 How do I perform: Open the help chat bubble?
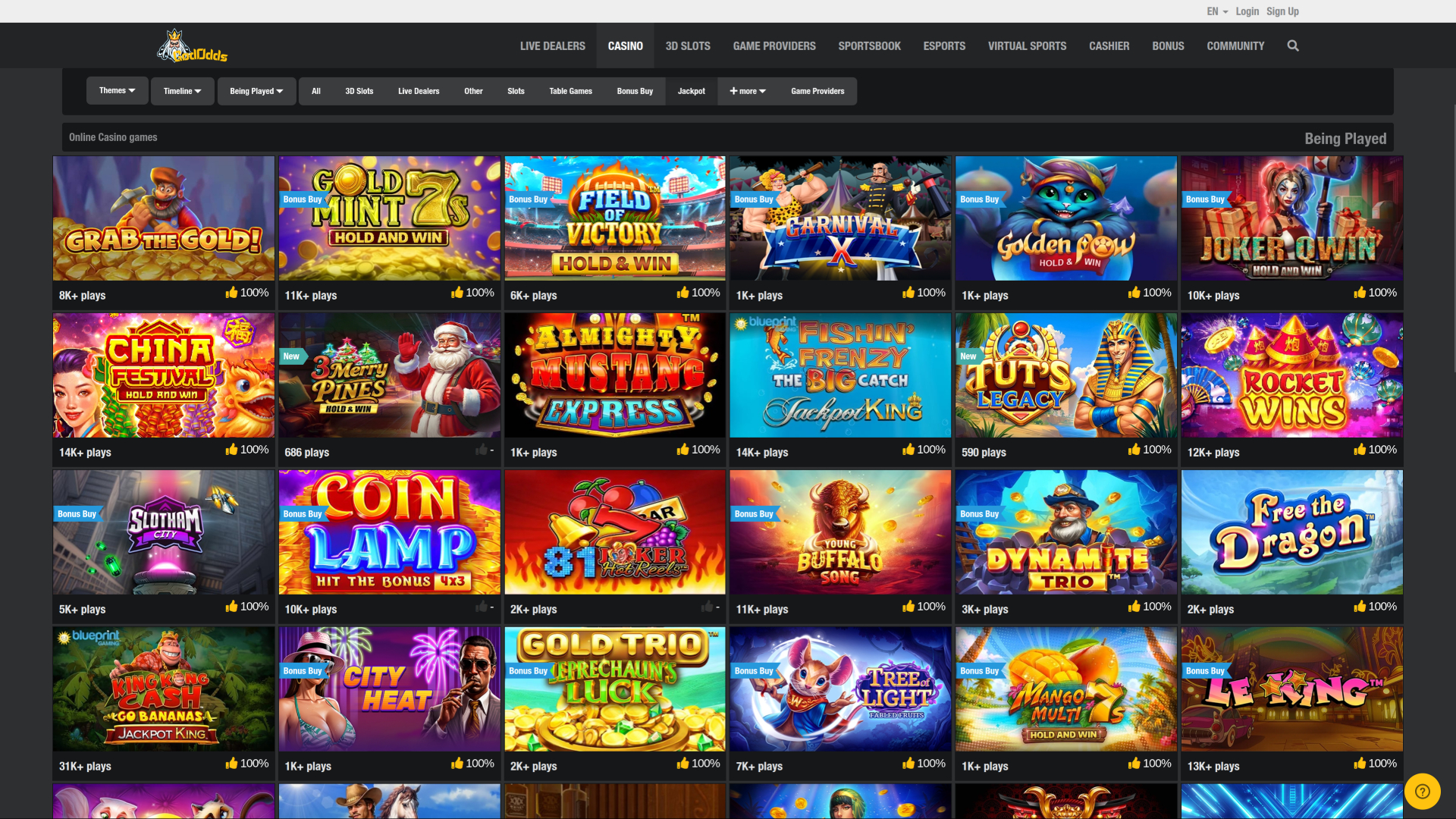pos(1423,791)
